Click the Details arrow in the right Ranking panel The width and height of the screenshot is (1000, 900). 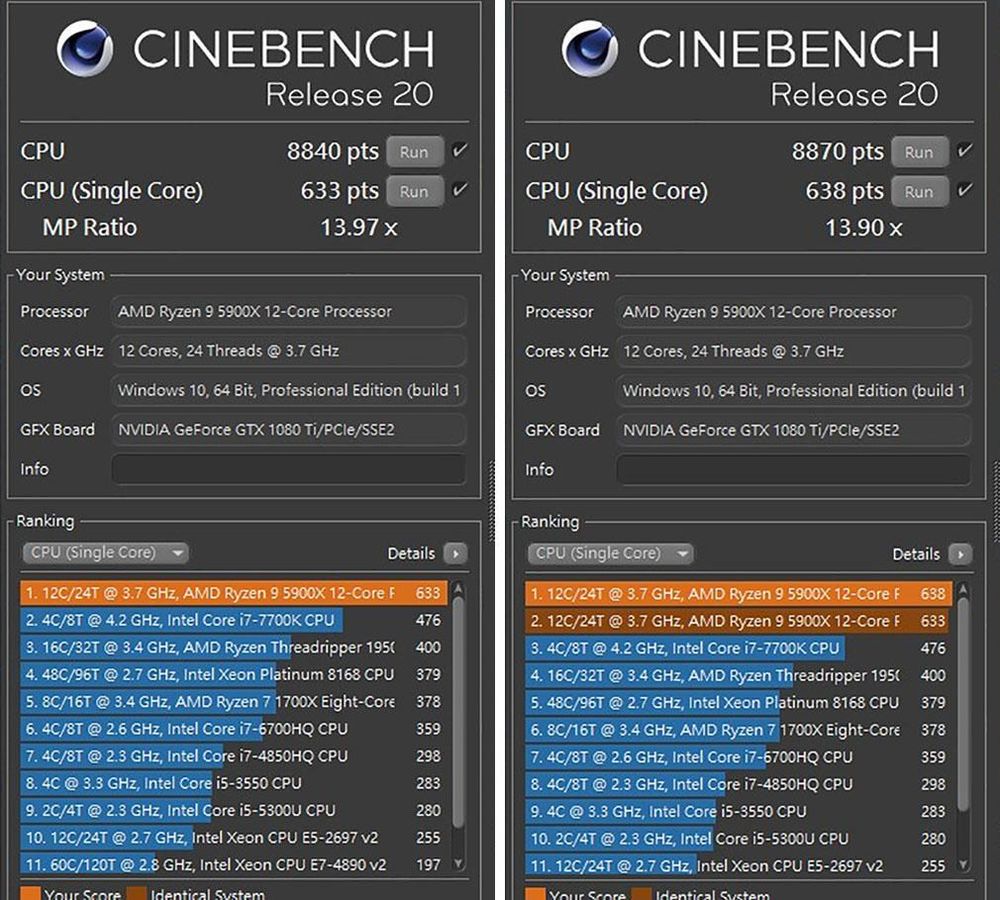(961, 553)
